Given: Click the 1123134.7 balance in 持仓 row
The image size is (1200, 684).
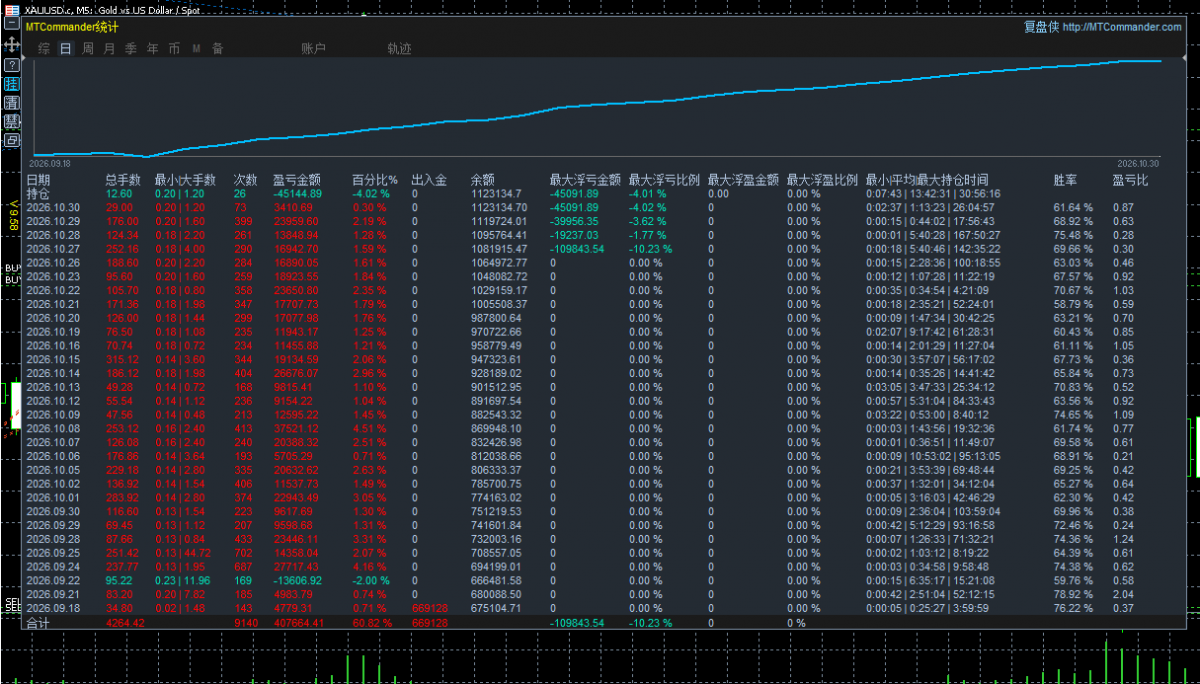Looking at the screenshot, I should [496, 193].
